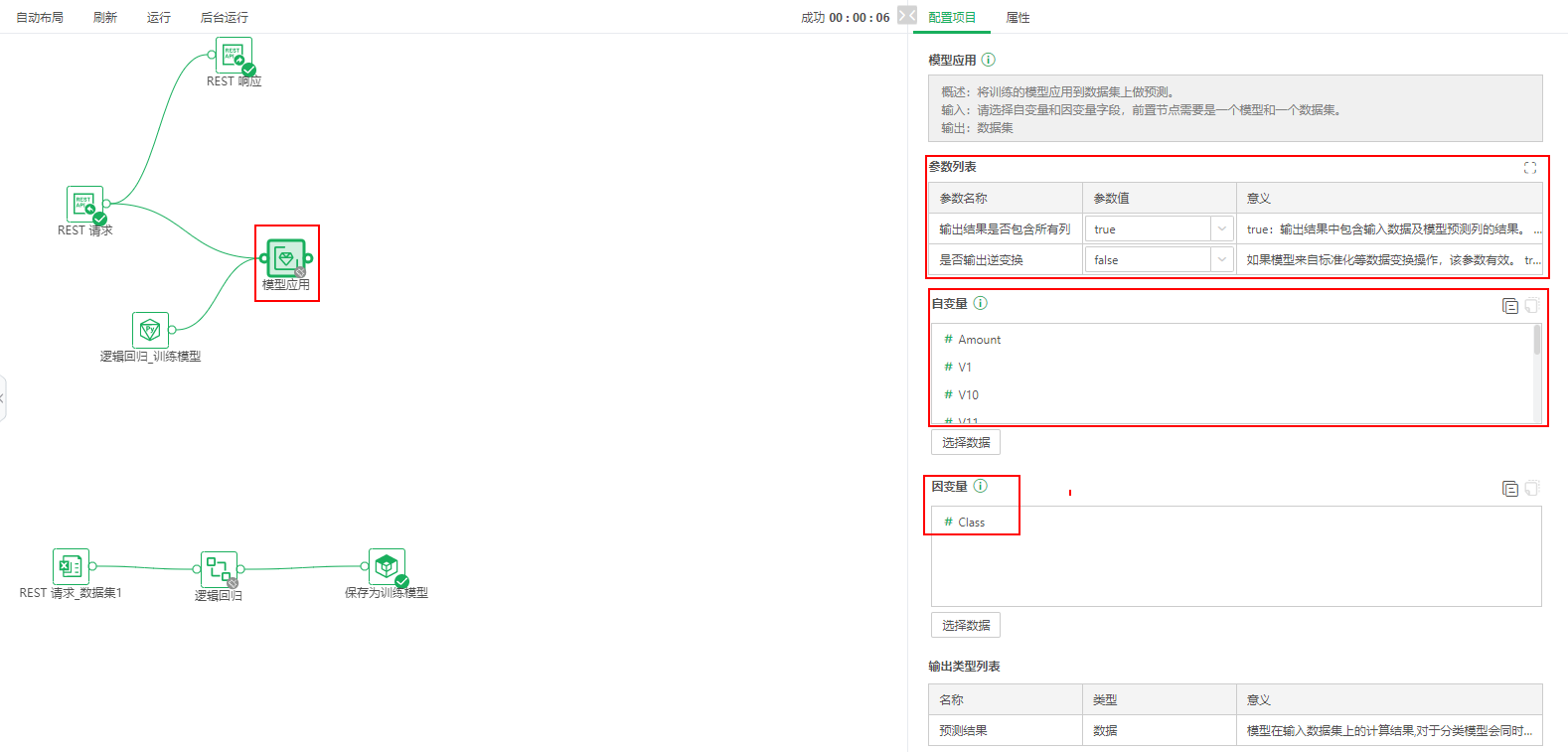Click the 输出结果是否包含所有列 parameter name cell

(1005, 228)
